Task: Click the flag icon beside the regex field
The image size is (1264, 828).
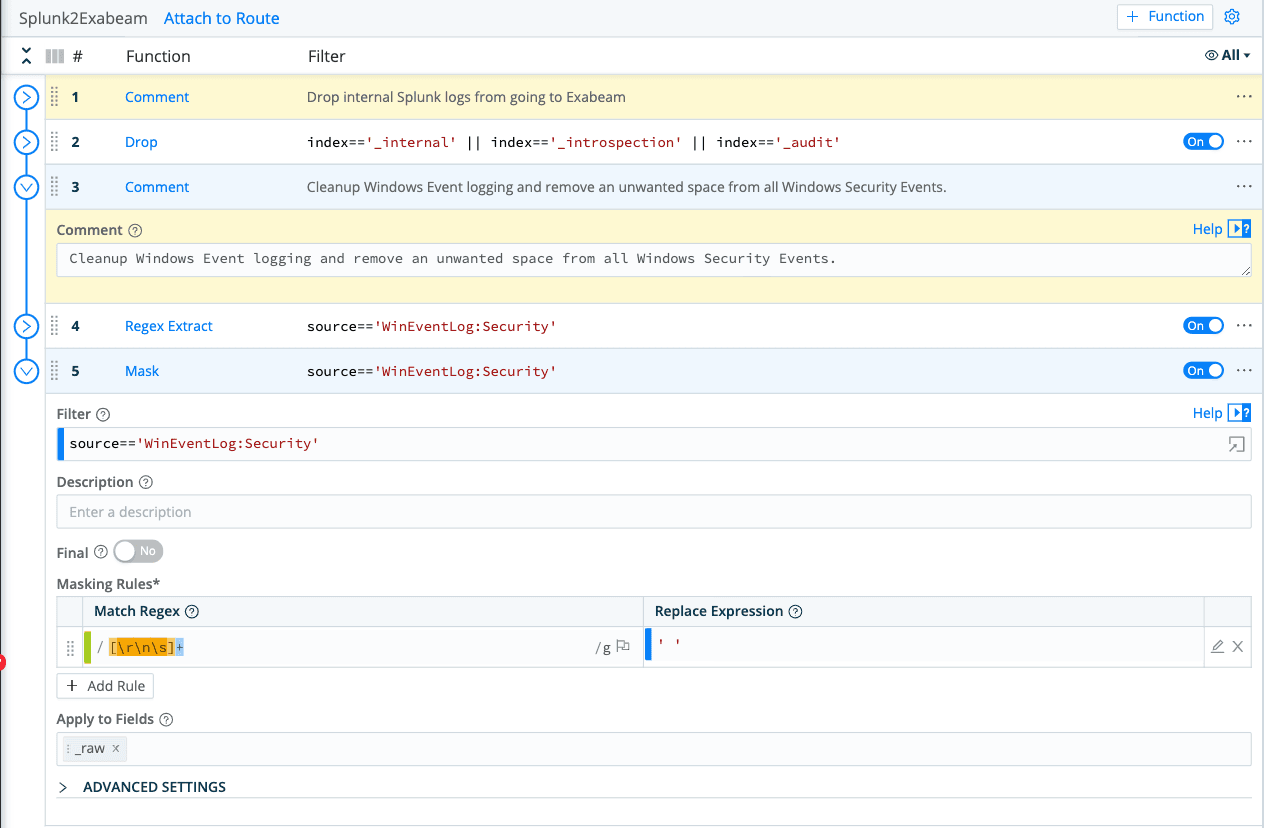Action: (x=622, y=646)
